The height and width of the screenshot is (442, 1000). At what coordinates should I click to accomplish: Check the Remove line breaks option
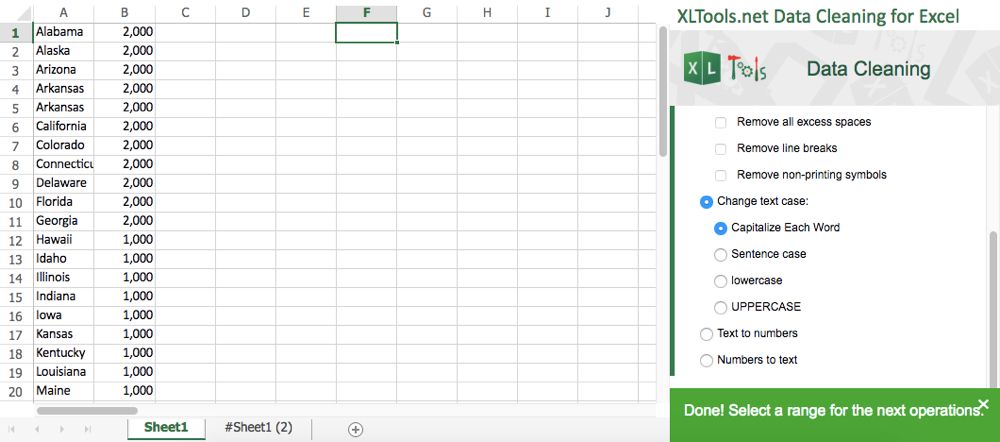(x=720, y=149)
